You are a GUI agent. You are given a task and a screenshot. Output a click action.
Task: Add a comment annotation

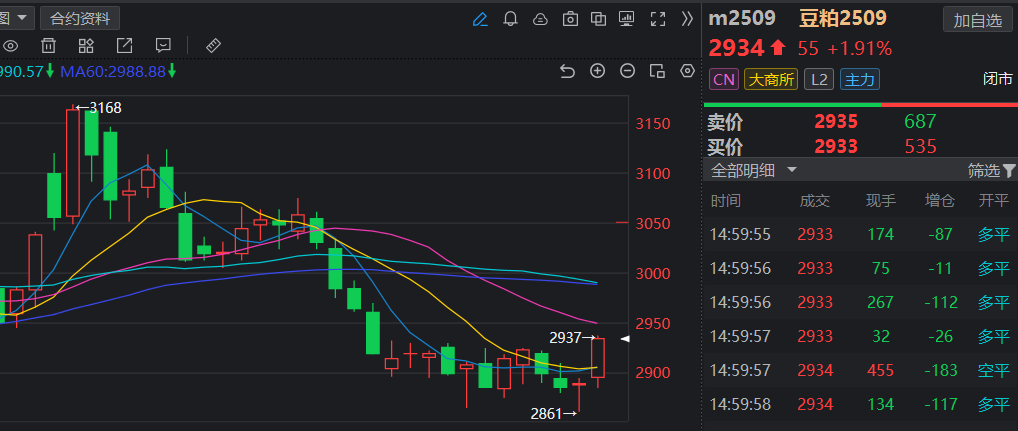click(x=163, y=45)
